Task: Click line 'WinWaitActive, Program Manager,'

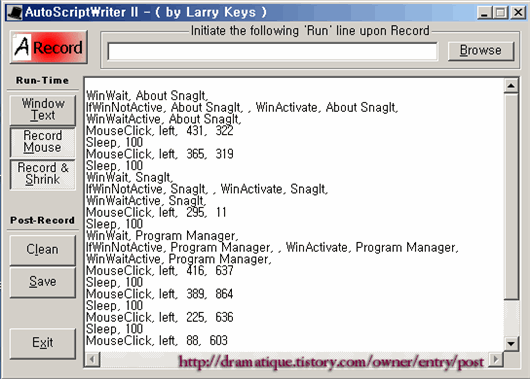Action: tap(179, 259)
